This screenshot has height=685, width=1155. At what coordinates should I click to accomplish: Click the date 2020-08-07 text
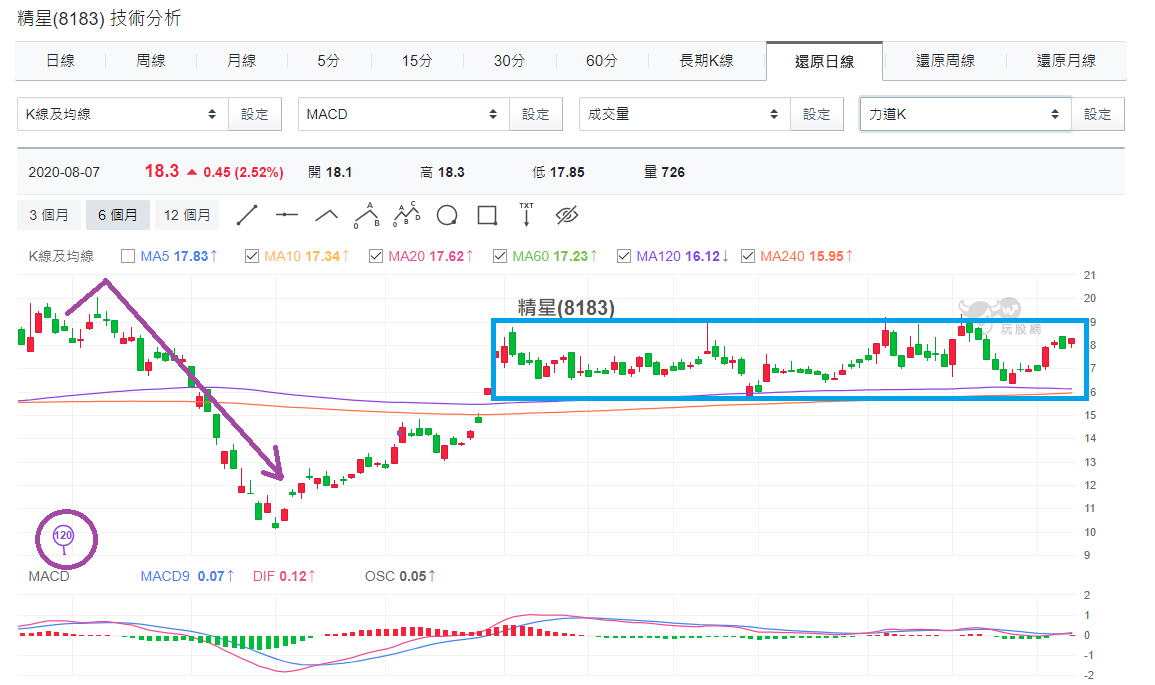64,172
